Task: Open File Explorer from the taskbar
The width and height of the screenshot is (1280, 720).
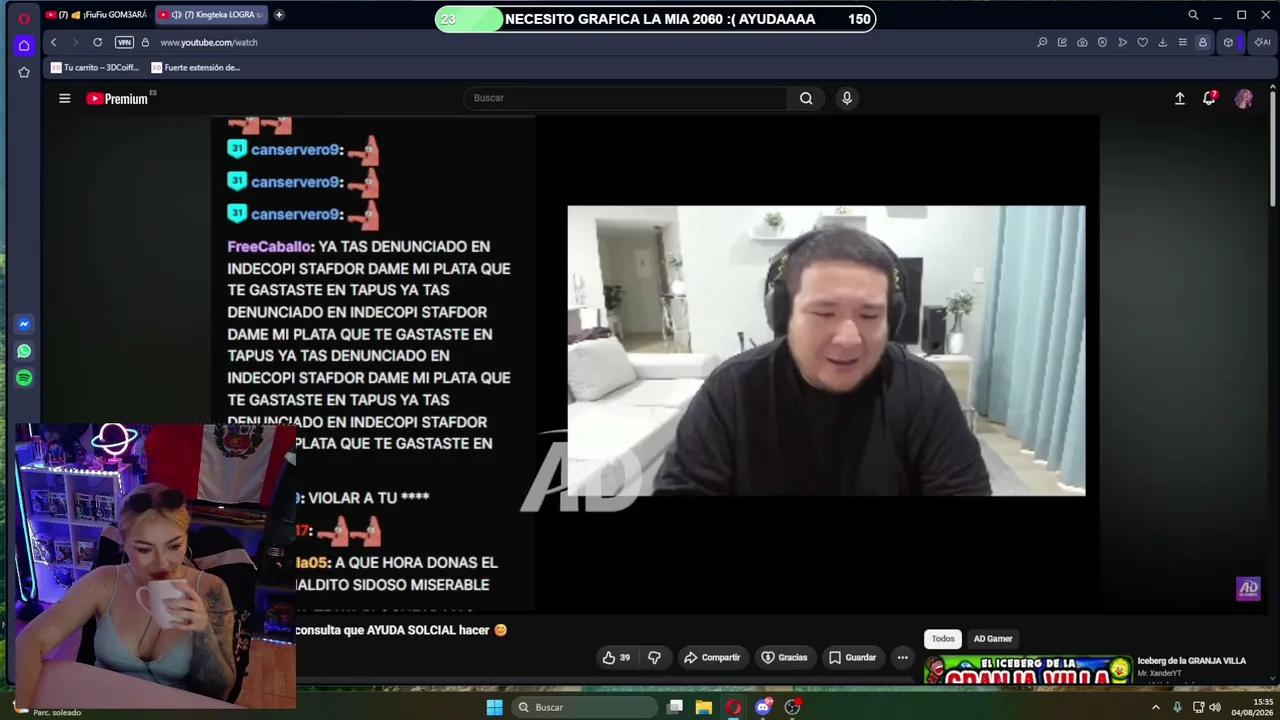Action: click(x=704, y=707)
